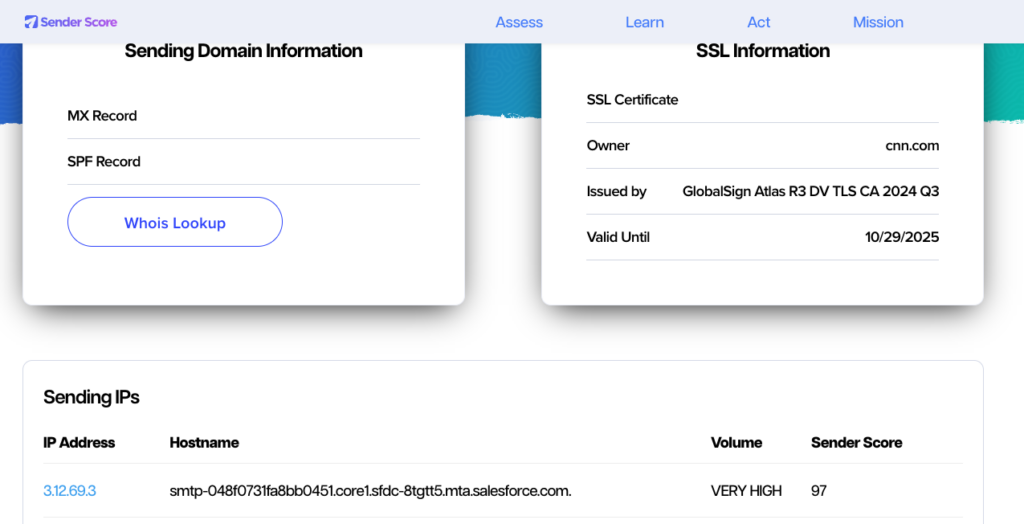Open the Learn menu
The height and width of the screenshot is (524, 1024).
tap(645, 22)
